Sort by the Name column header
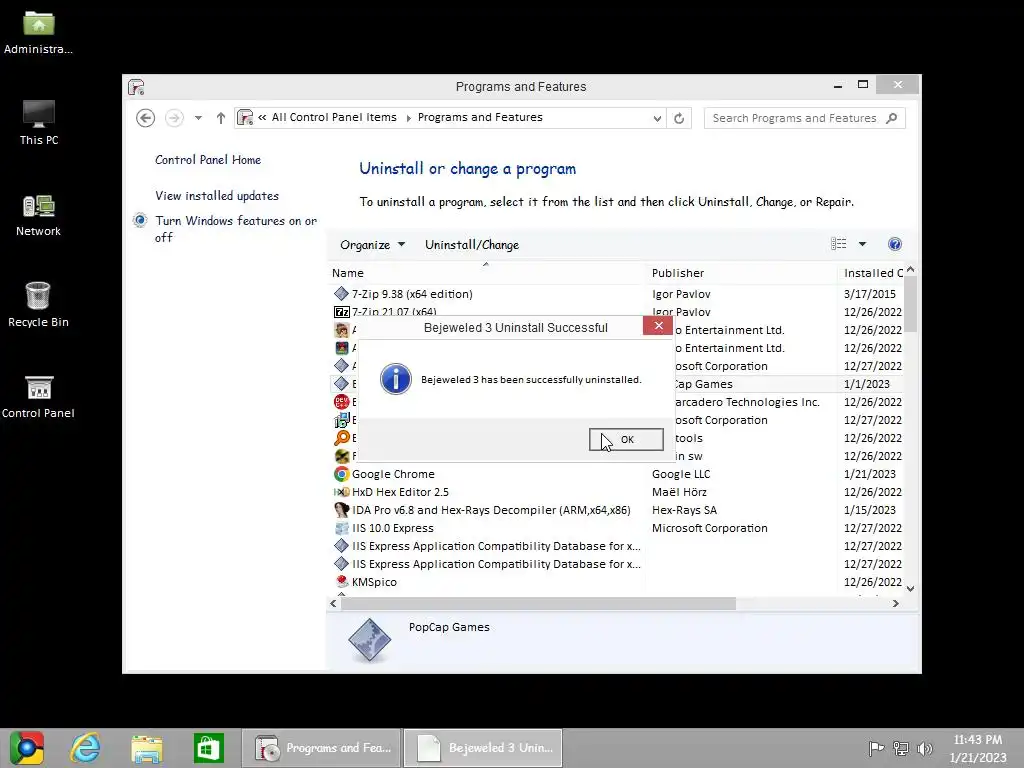 (x=486, y=273)
